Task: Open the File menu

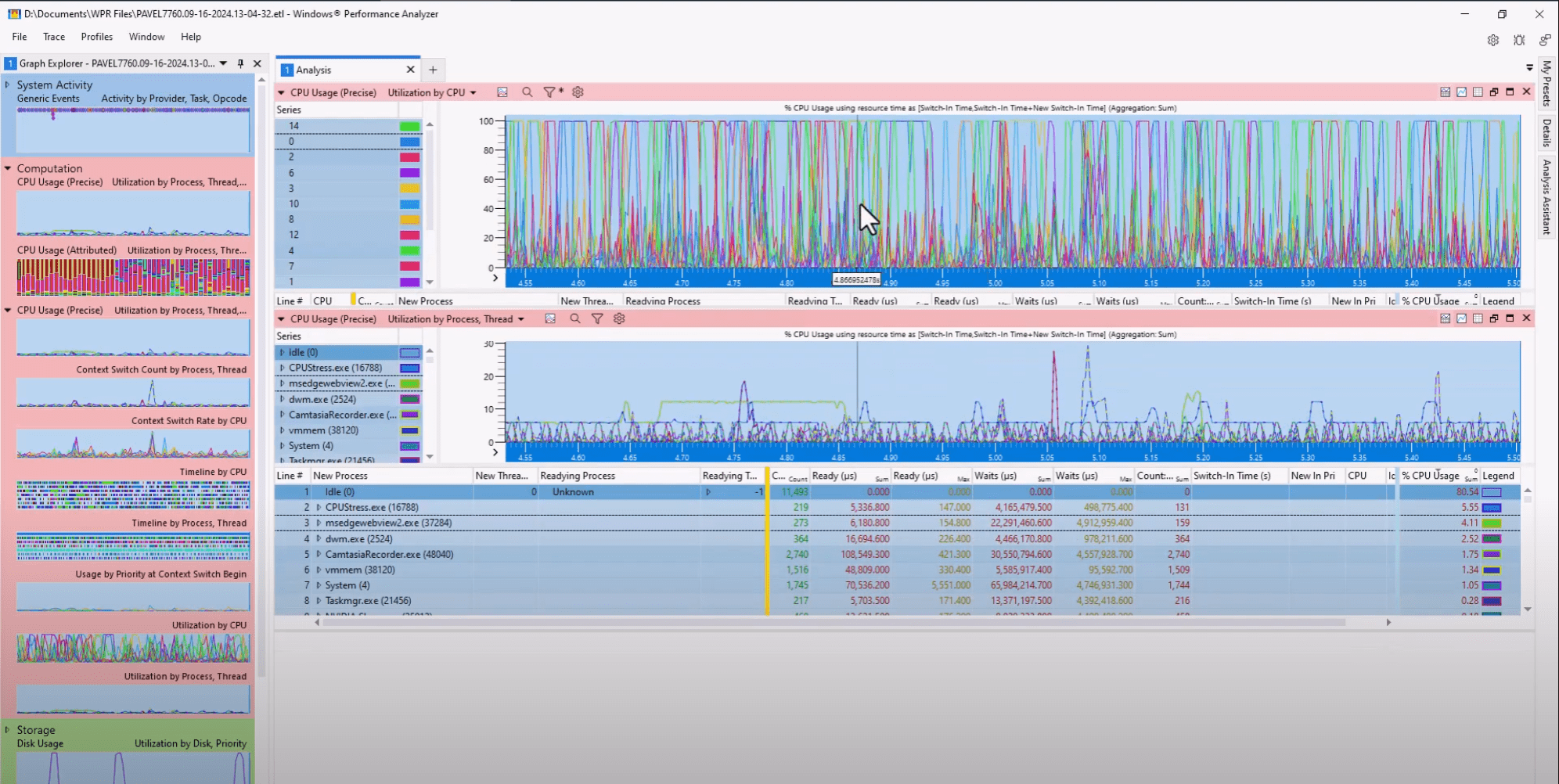Action: tap(20, 37)
